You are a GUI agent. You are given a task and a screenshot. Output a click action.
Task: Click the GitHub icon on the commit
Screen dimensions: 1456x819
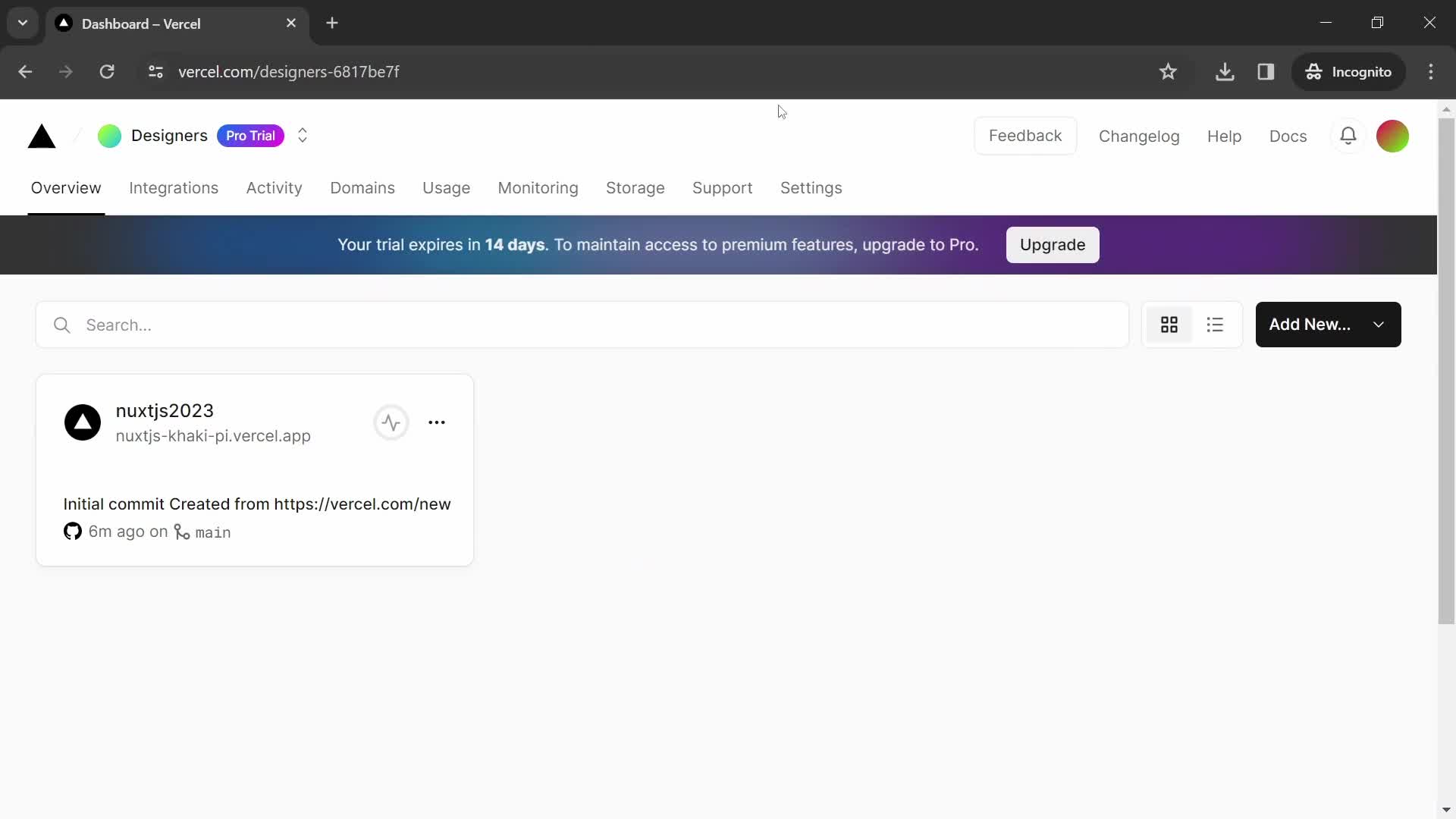(71, 531)
